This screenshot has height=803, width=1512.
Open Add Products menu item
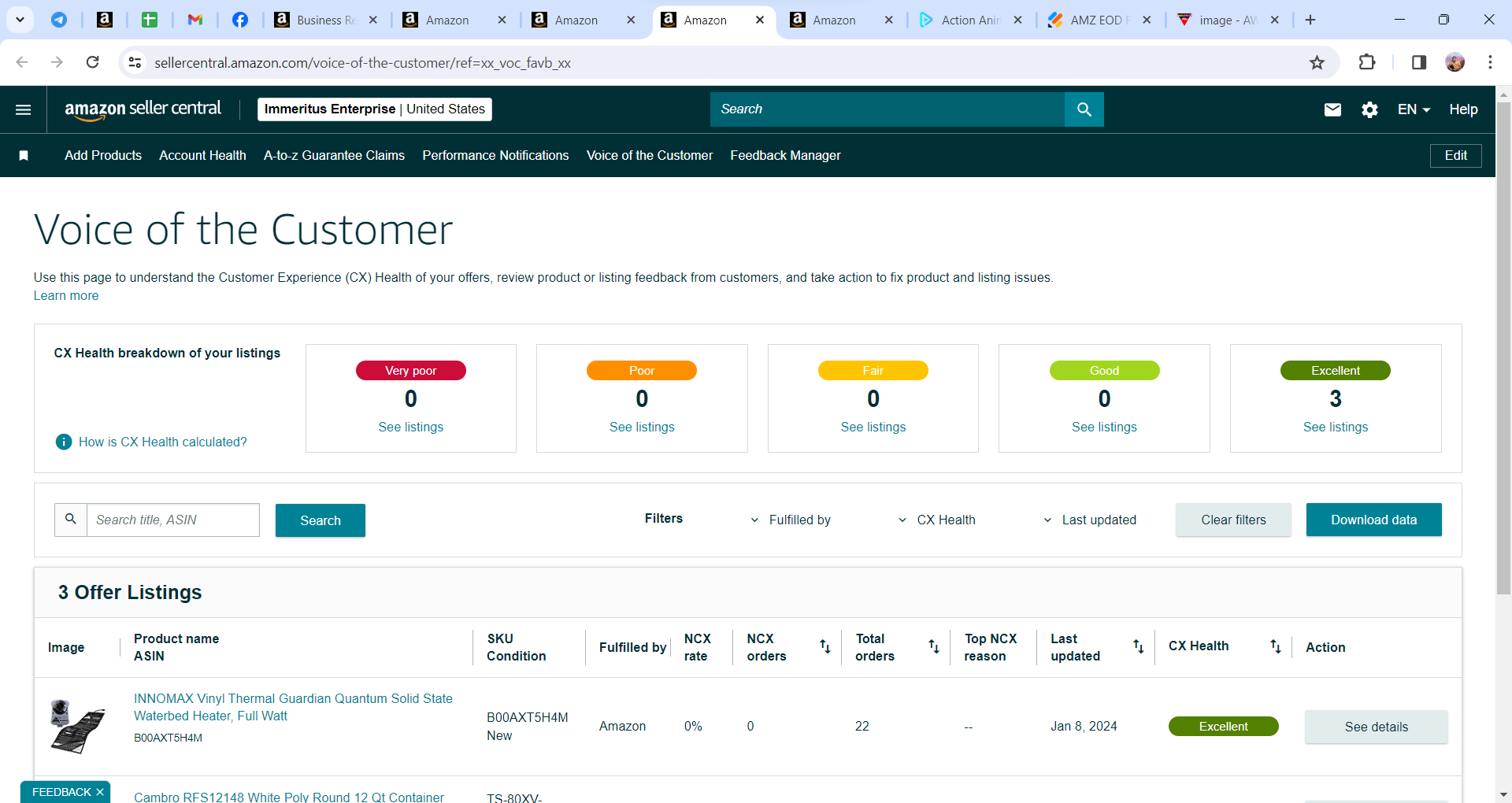click(x=103, y=156)
